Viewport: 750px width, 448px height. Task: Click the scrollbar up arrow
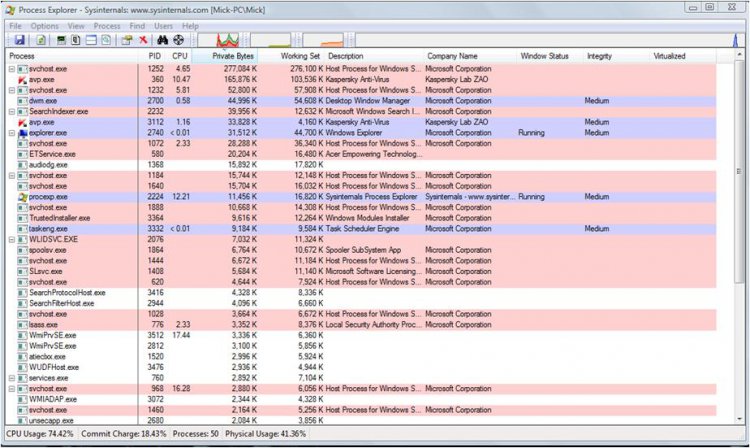click(739, 55)
